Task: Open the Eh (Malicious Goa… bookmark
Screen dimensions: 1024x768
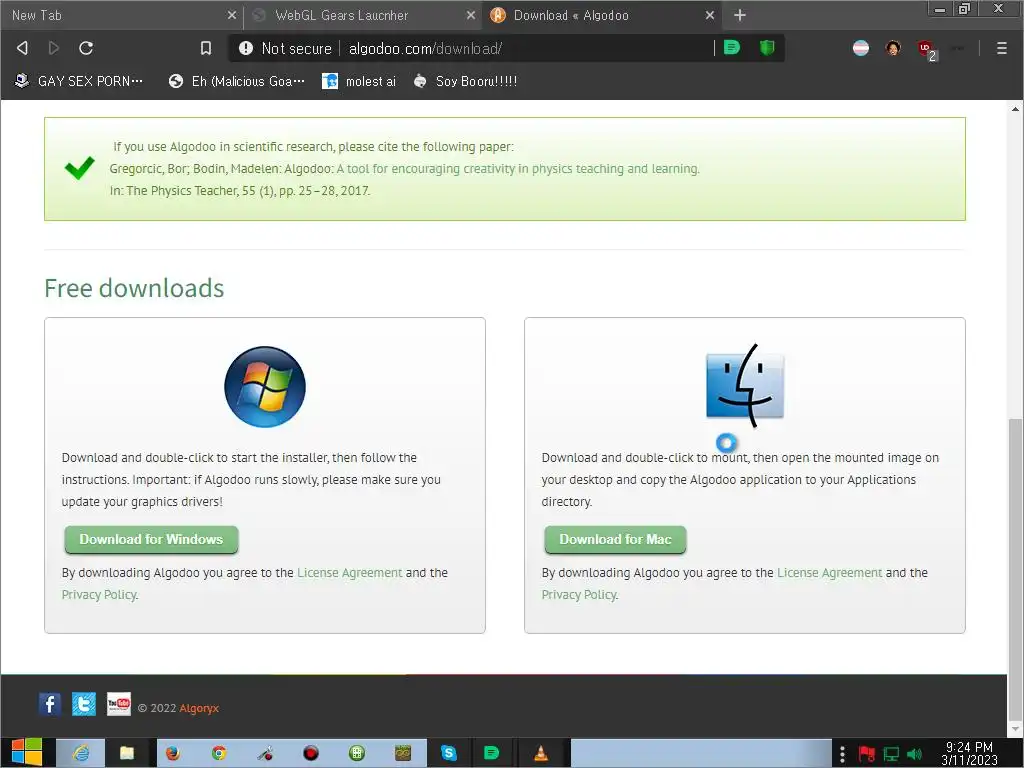Action: pos(236,81)
